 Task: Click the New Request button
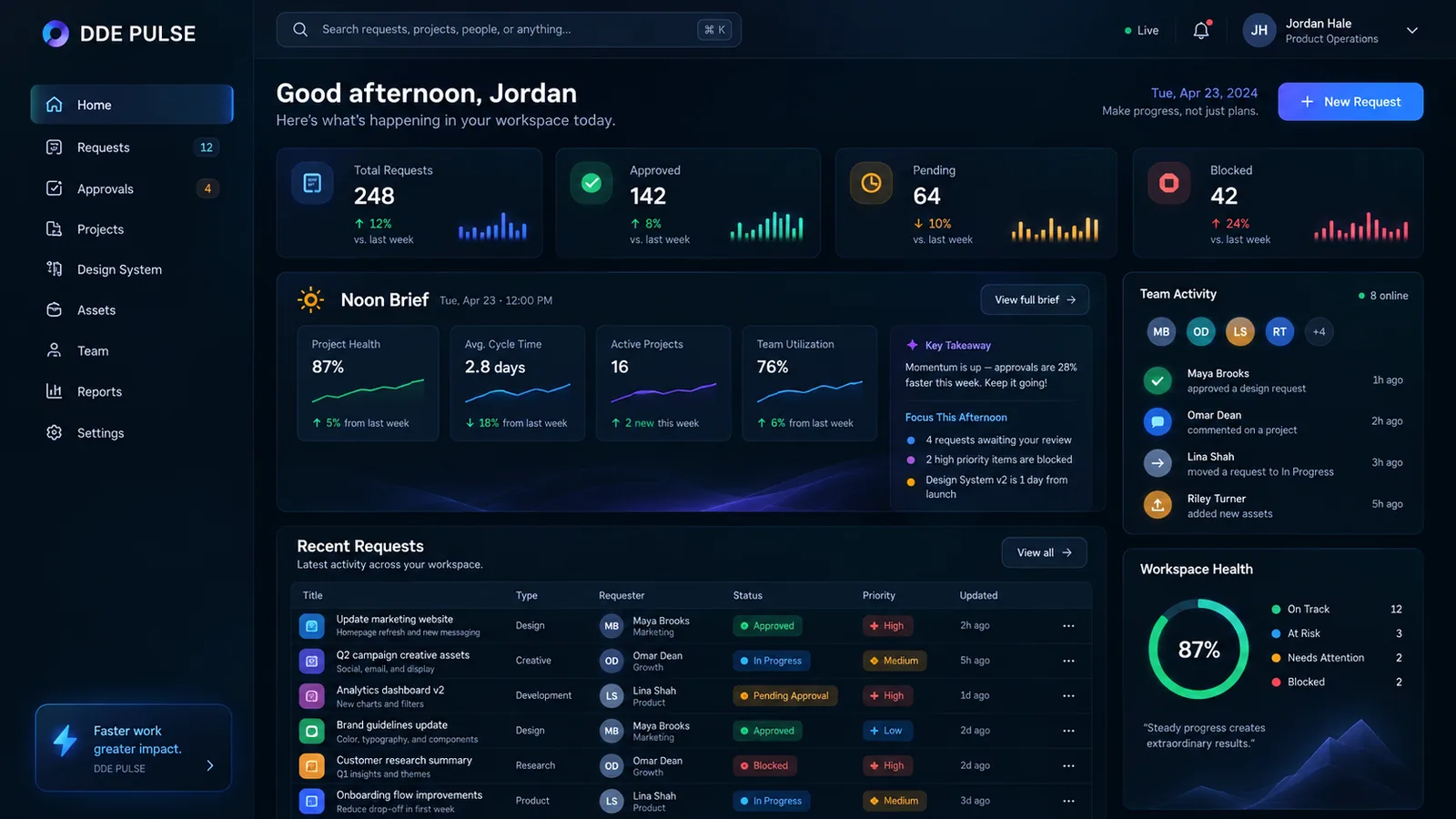click(1350, 102)
